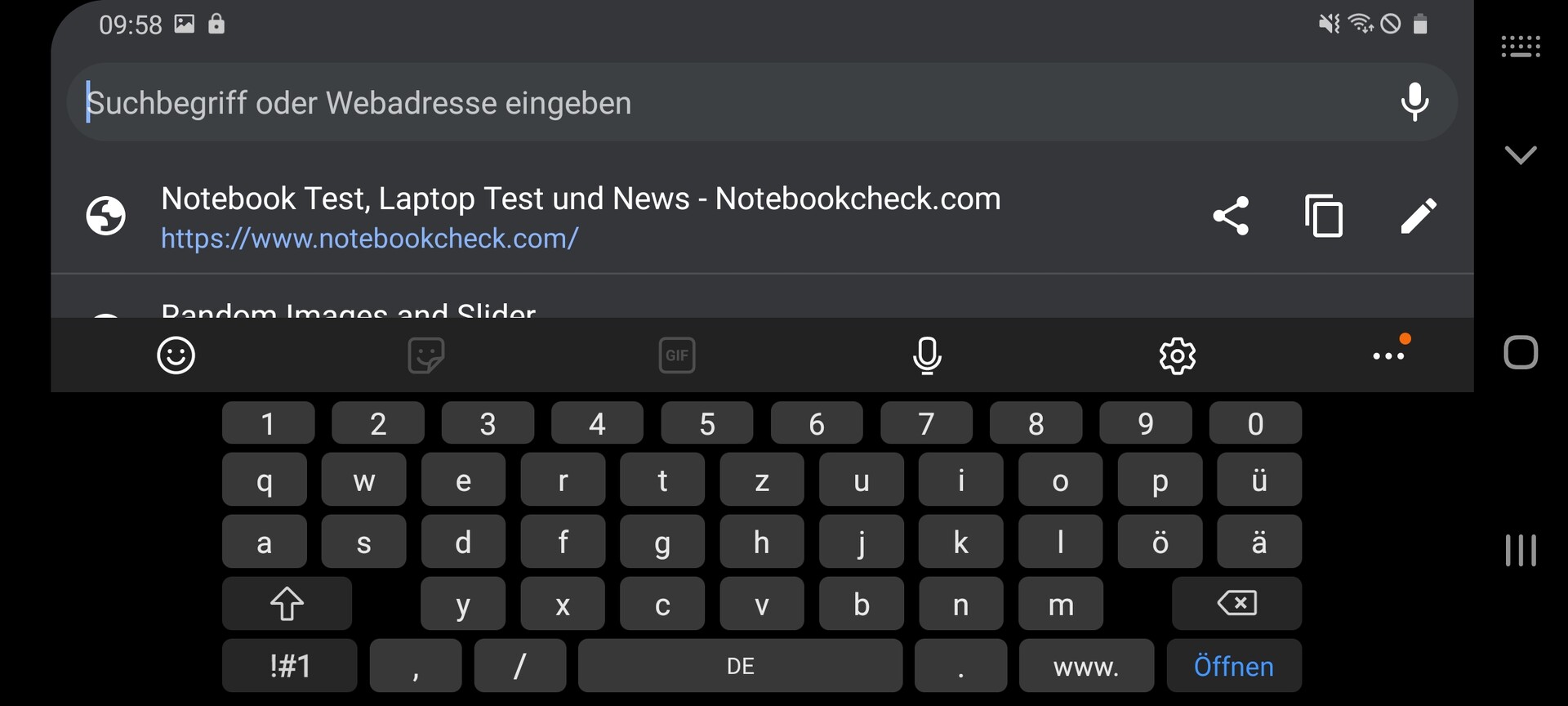Open the GIF keyboard panel
1568x706 pixels.
pyautogui.click(x=676, y=355)
